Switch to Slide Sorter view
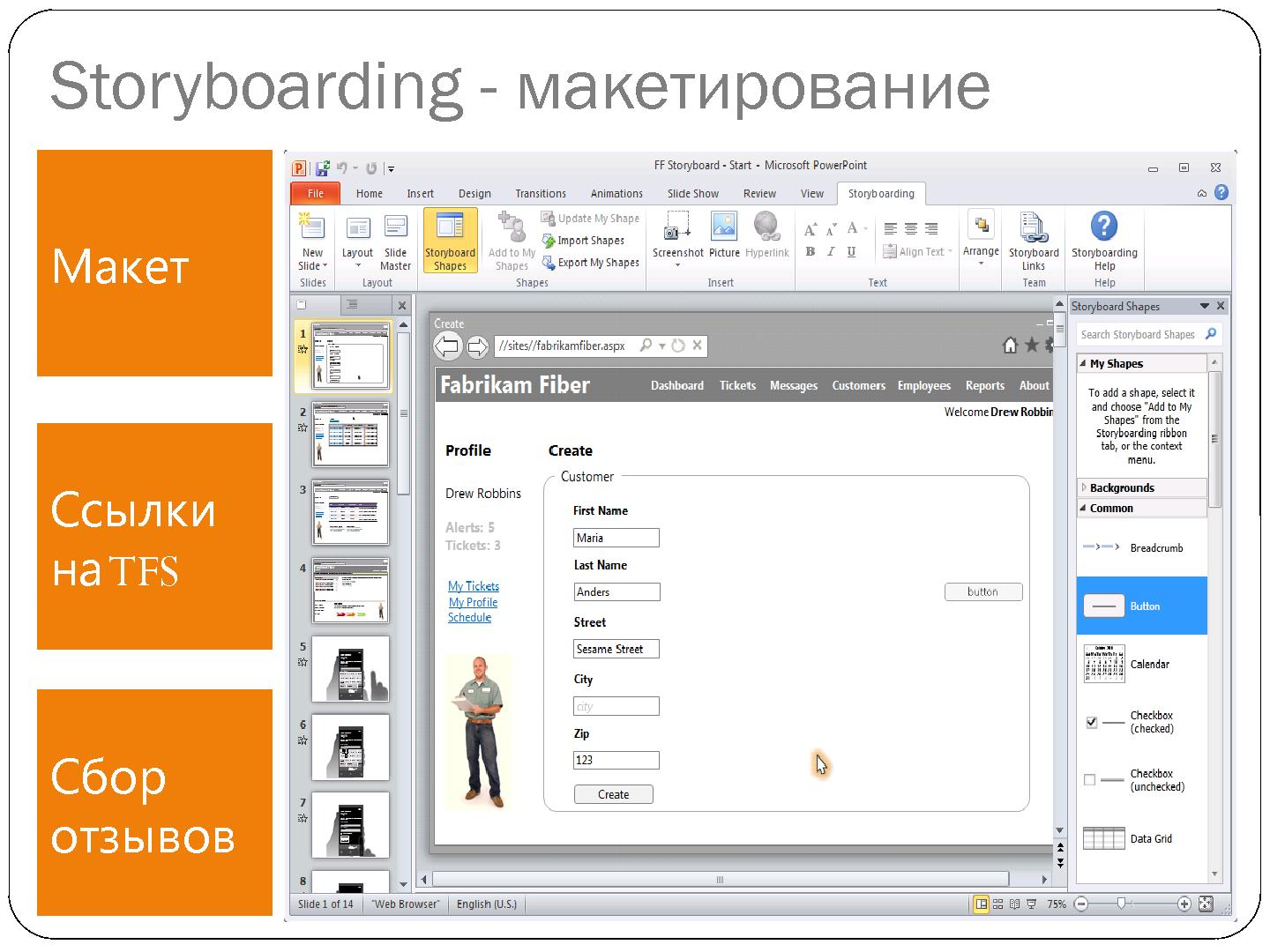1270x952 pixels. pyautogui.click(x=998, y=904)
